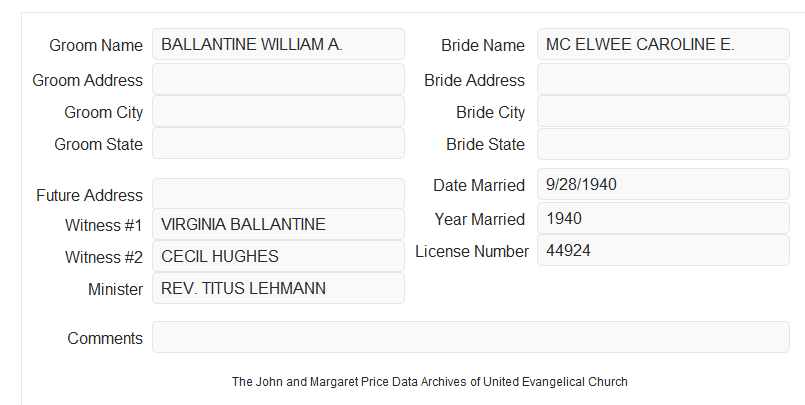Click the empty Groom State field

(x=278, y=143)
